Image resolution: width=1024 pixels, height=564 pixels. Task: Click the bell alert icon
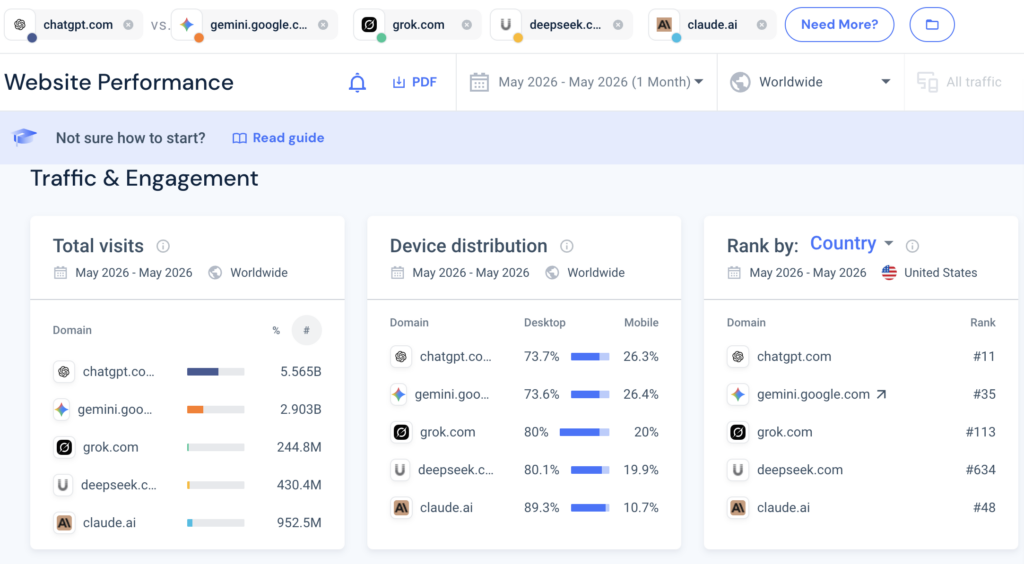pyautogui.click(x=357, y=83)
